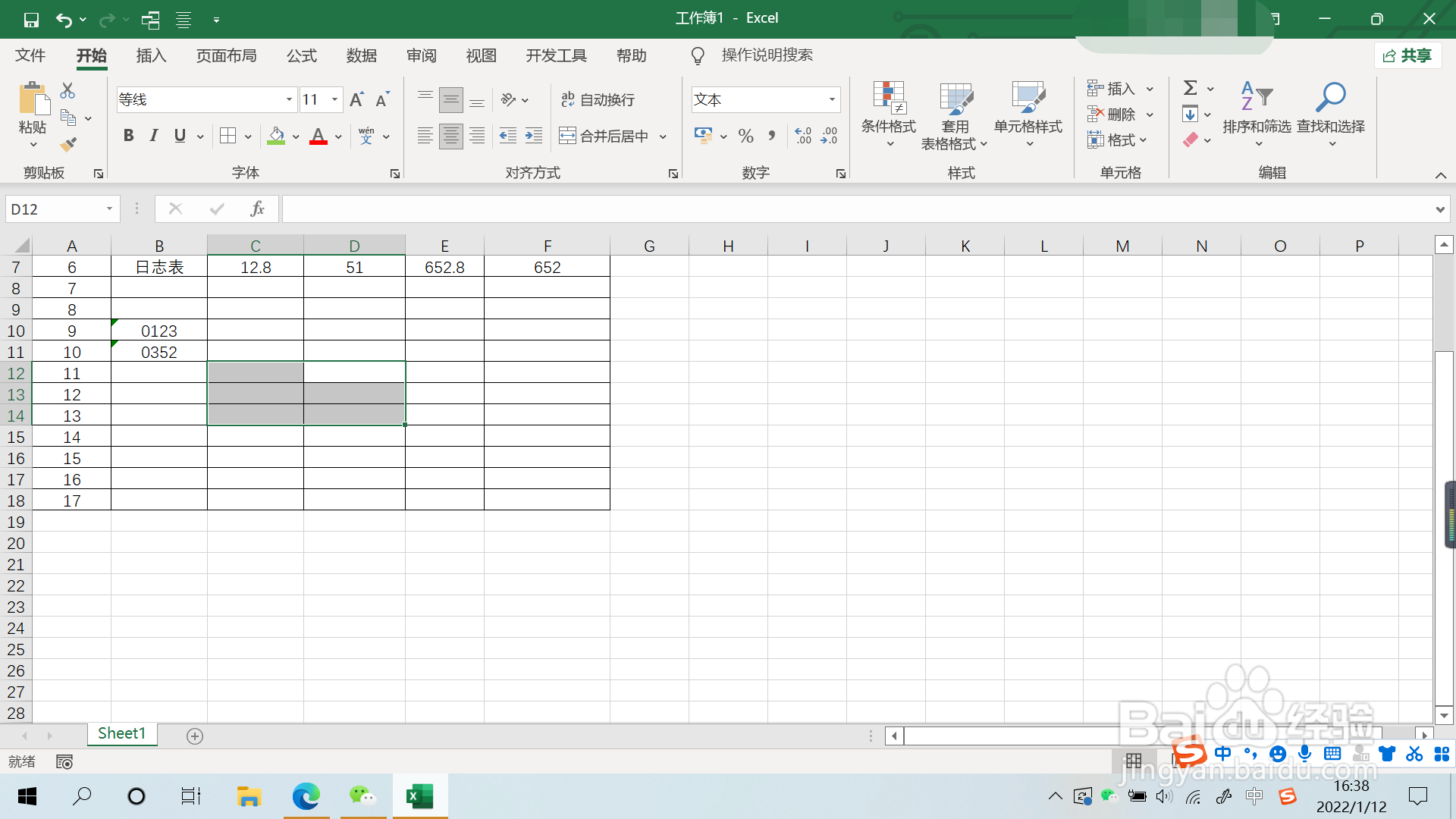Switch to the 插入 ribbon tab
The width and height of the screenshot is (1456, 819).
151,55
